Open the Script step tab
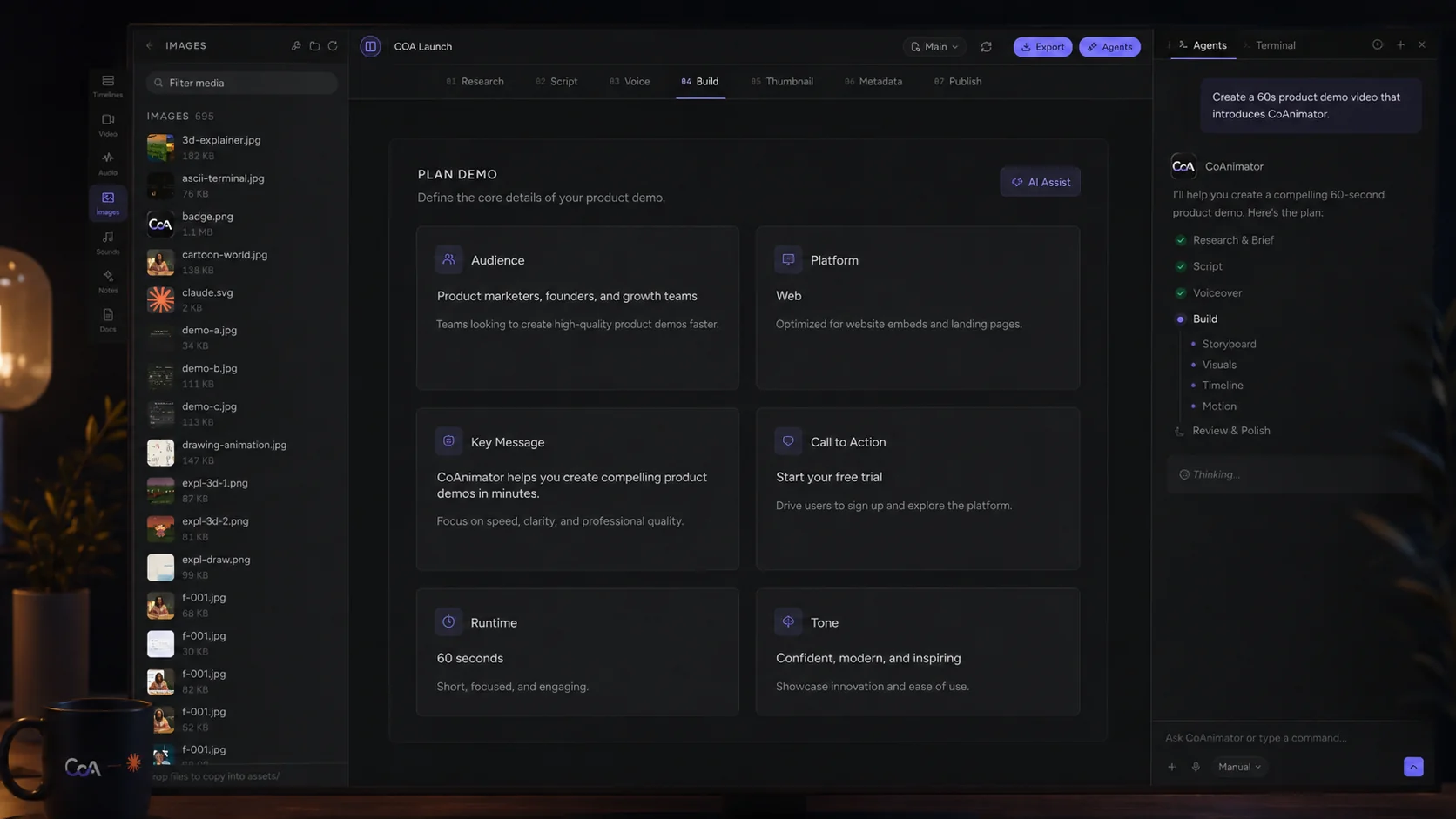The image size is (1456, 819). pyautogui.click(x=556, y=82)
